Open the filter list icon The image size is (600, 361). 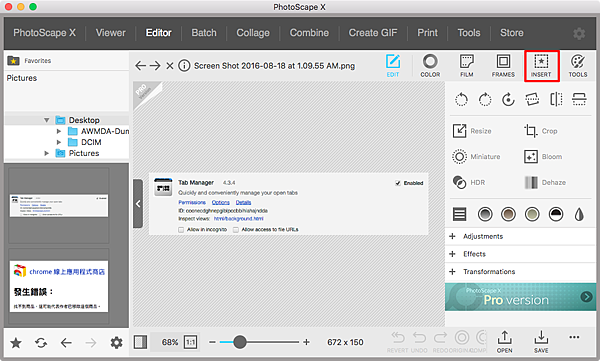tap(460, 214)
